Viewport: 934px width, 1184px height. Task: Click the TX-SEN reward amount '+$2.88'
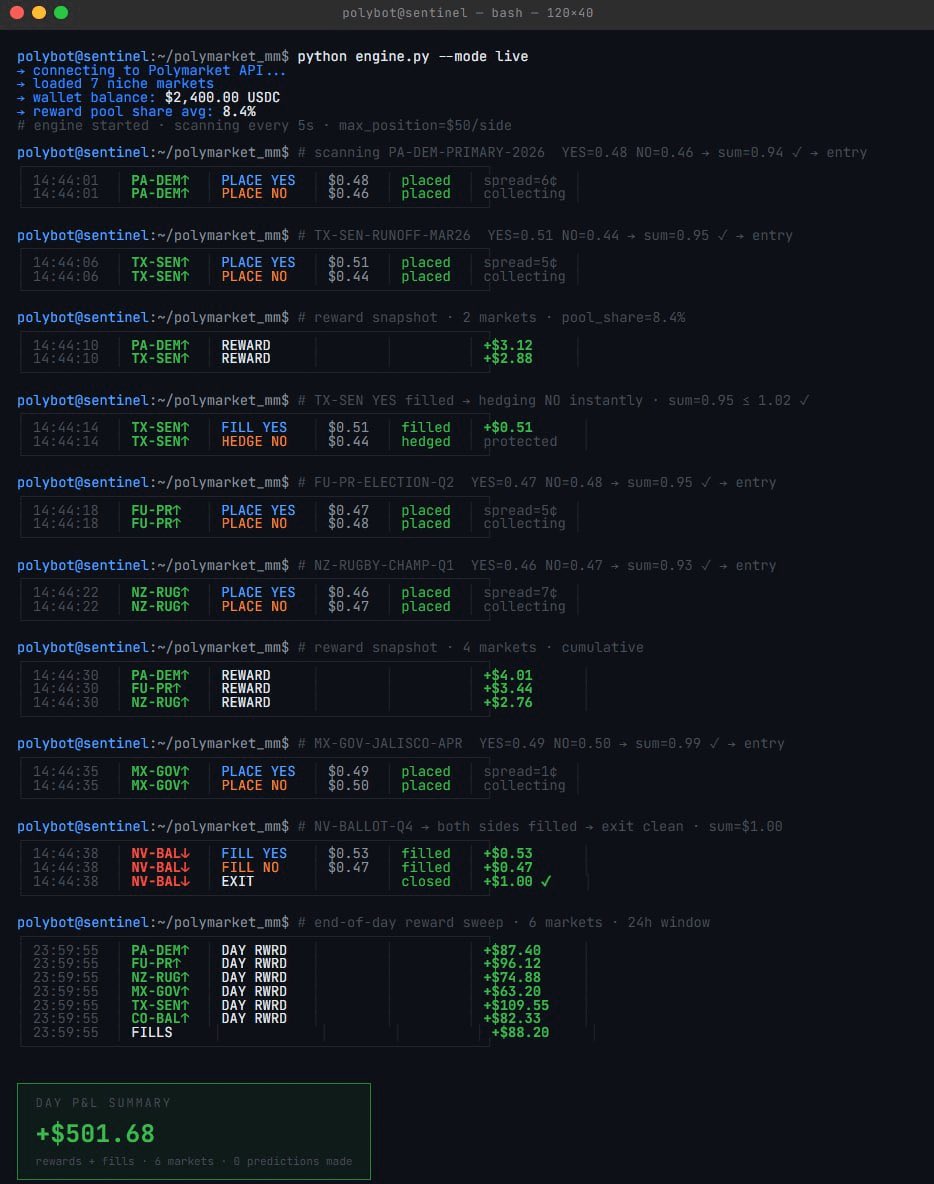507,359
